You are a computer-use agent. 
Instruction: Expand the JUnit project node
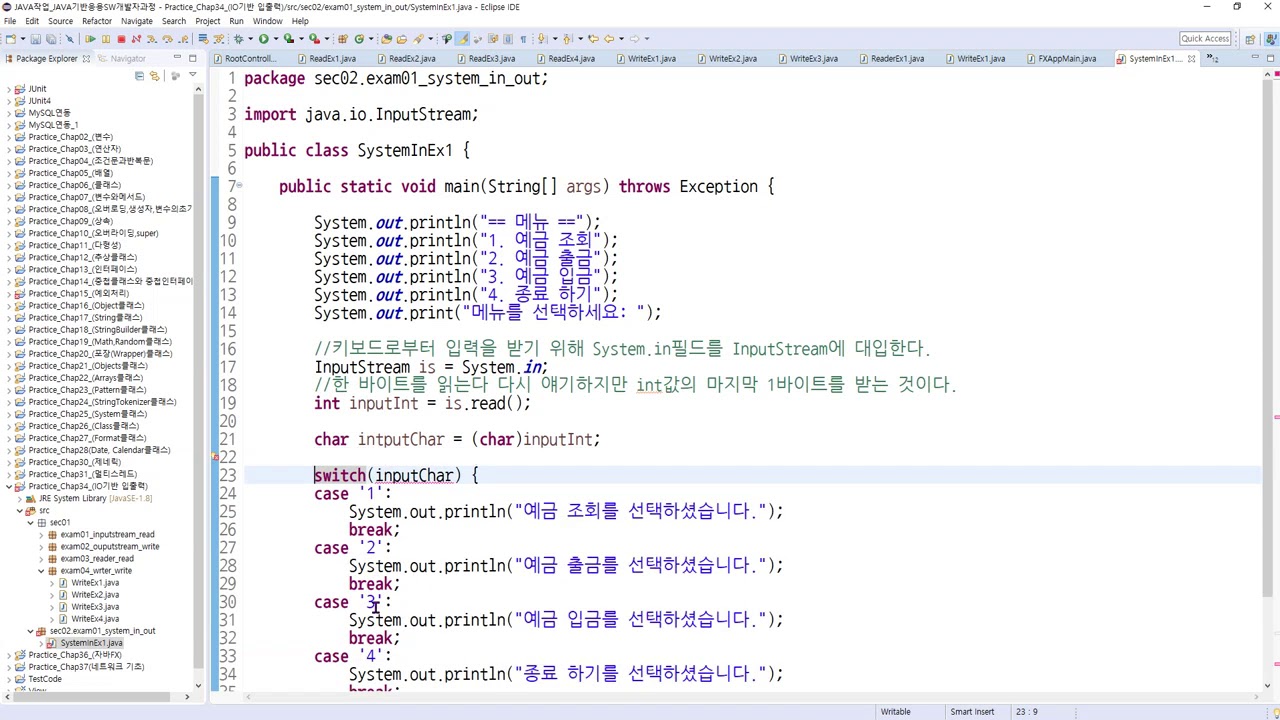(x=9, y=89)
